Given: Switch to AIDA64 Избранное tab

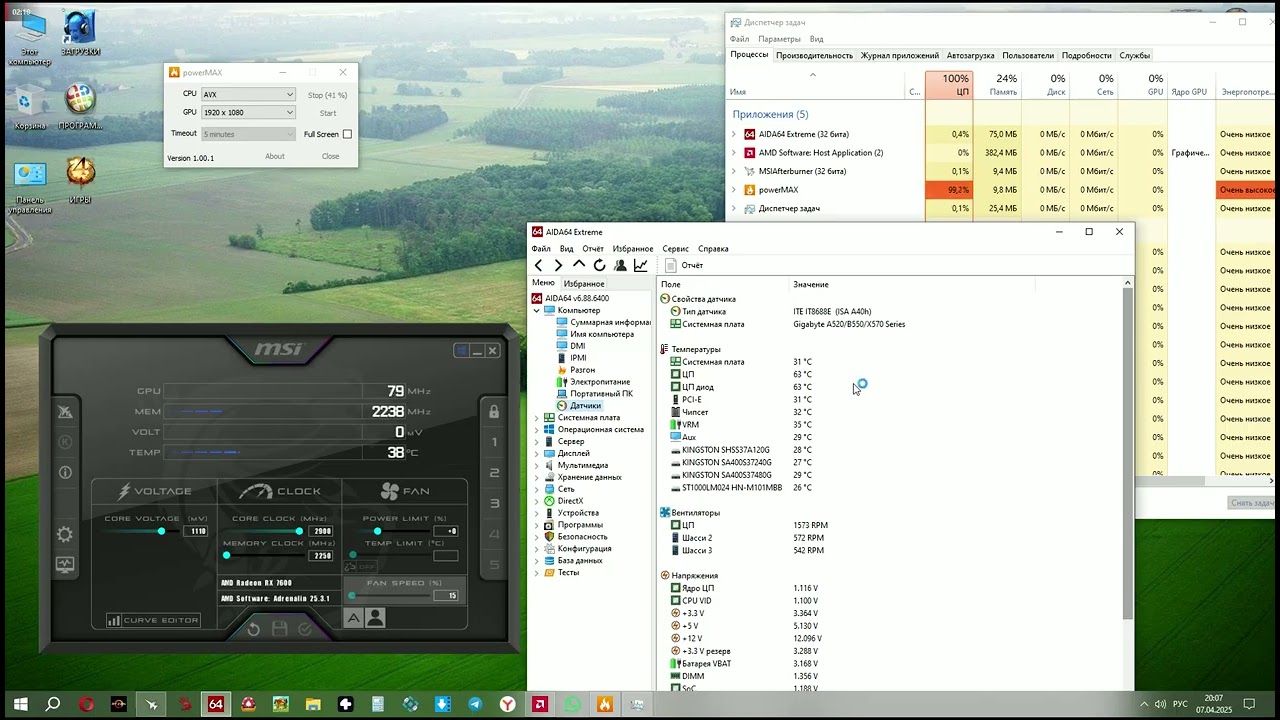Looking at the screenshot, I should point(584,284).
